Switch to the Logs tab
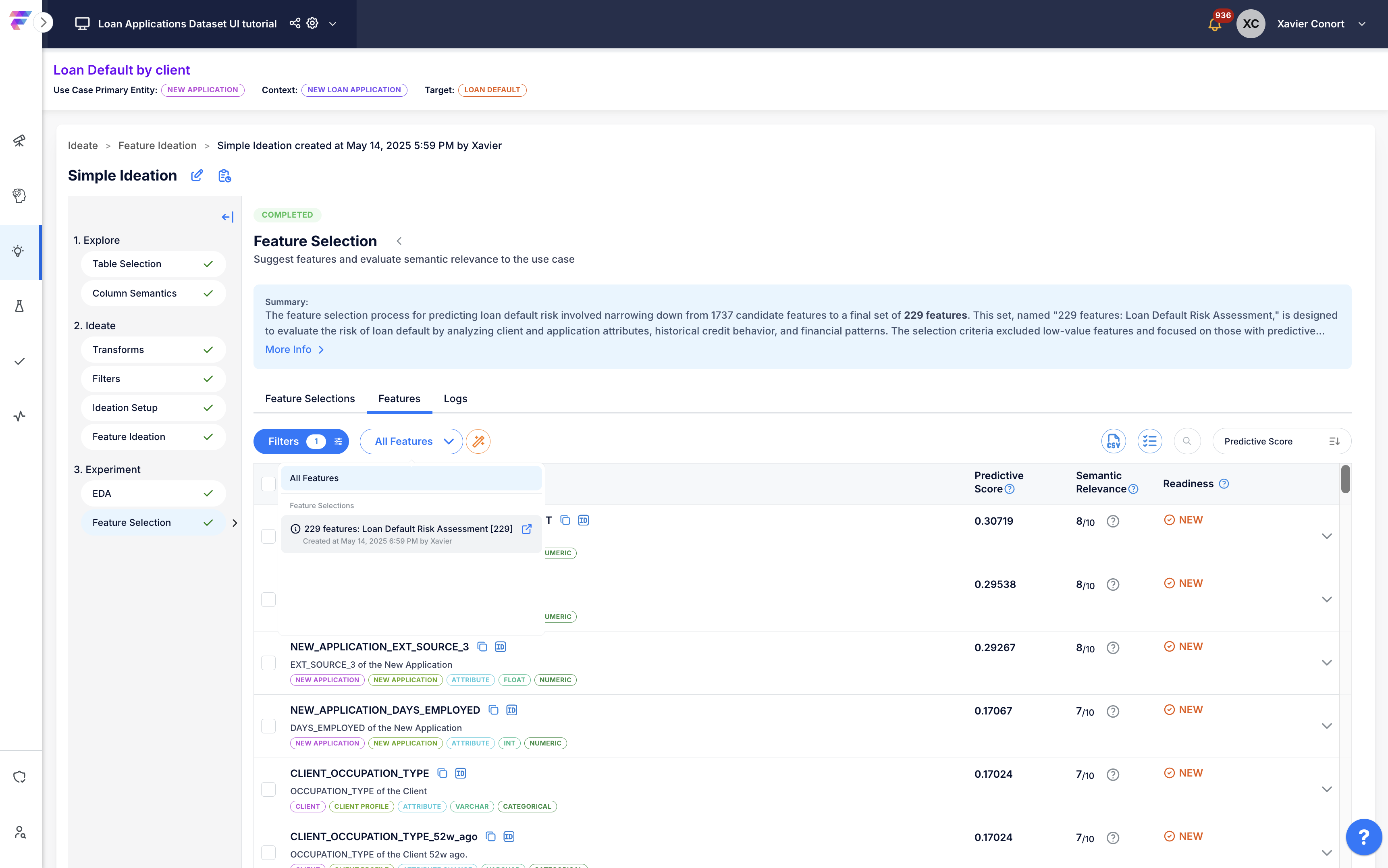Screen dimensions: 1388x868 [455, 399]
